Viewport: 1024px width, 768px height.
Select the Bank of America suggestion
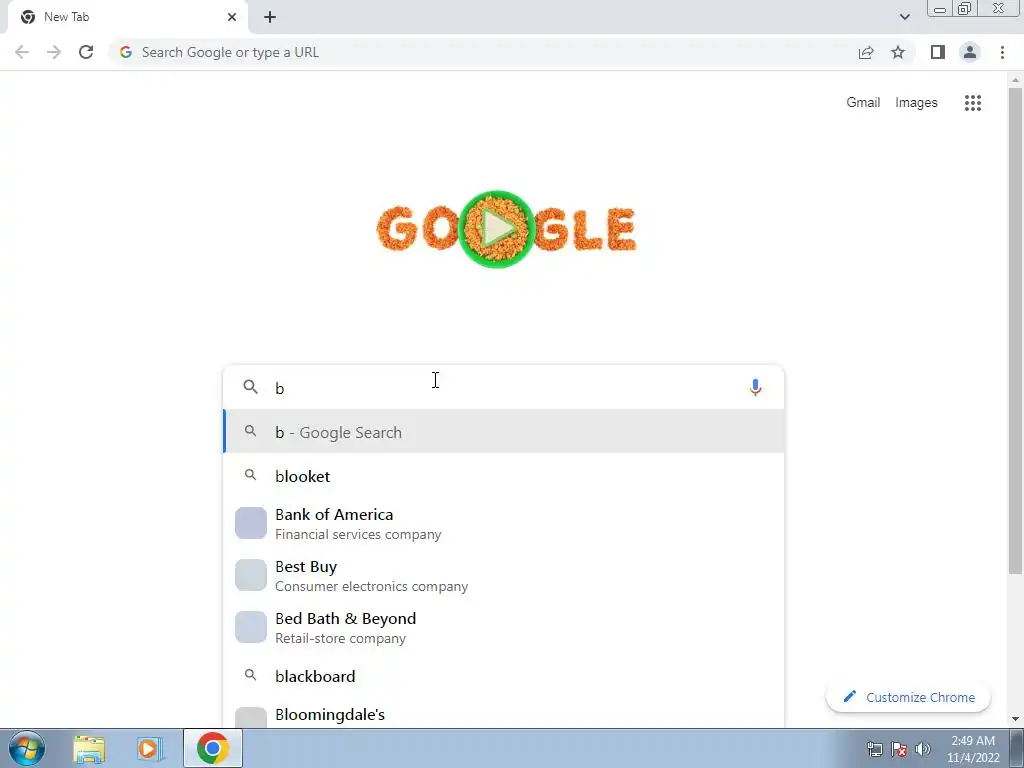coord(503,524)
